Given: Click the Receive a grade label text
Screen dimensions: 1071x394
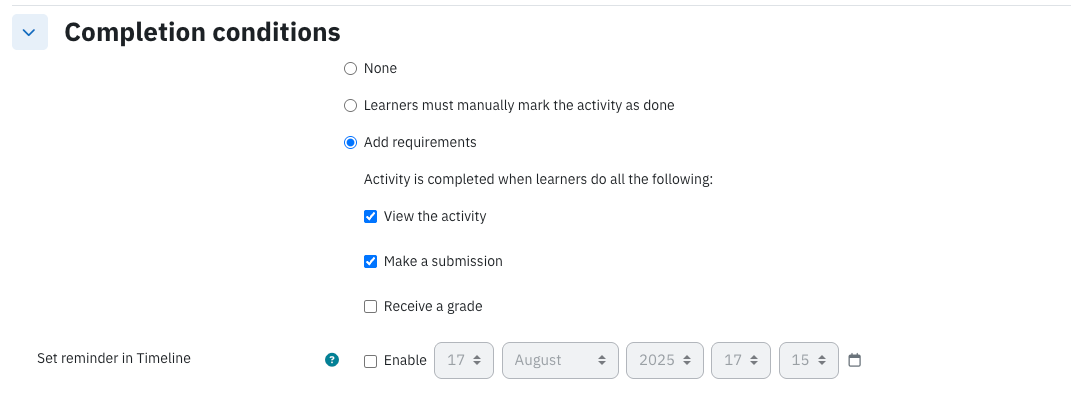Looking at the screenshot, I should 433,307.
